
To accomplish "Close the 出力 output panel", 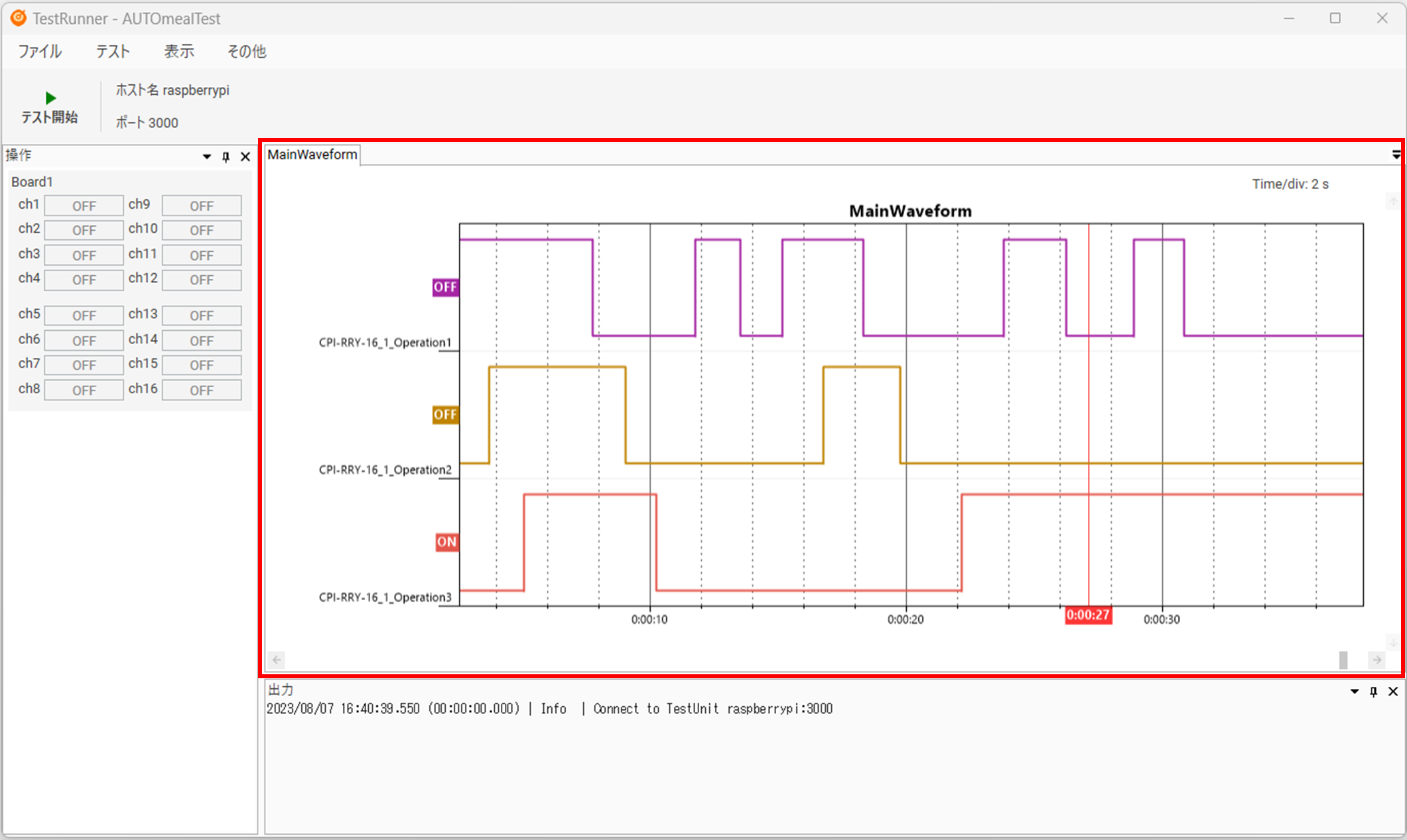I will point(1392,691).
